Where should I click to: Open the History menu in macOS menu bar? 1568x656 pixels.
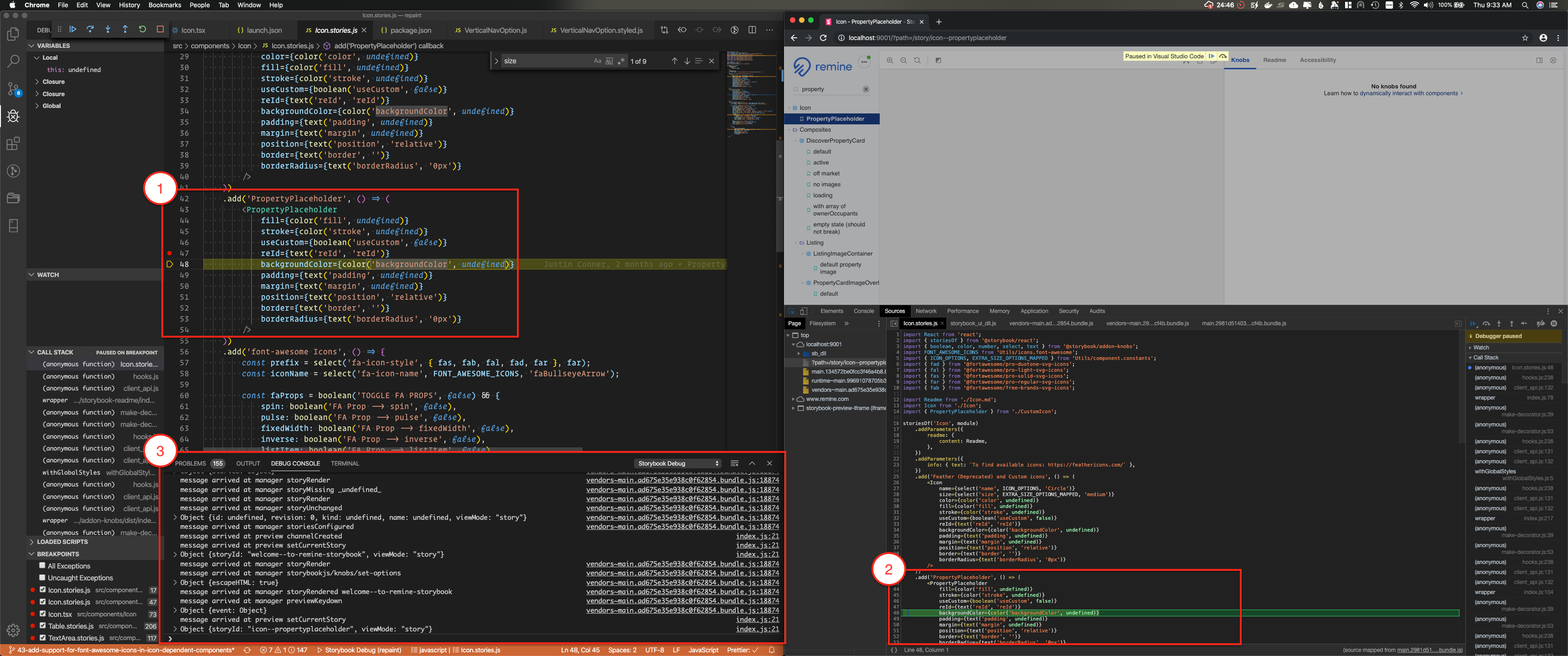[x=129, y=5]
